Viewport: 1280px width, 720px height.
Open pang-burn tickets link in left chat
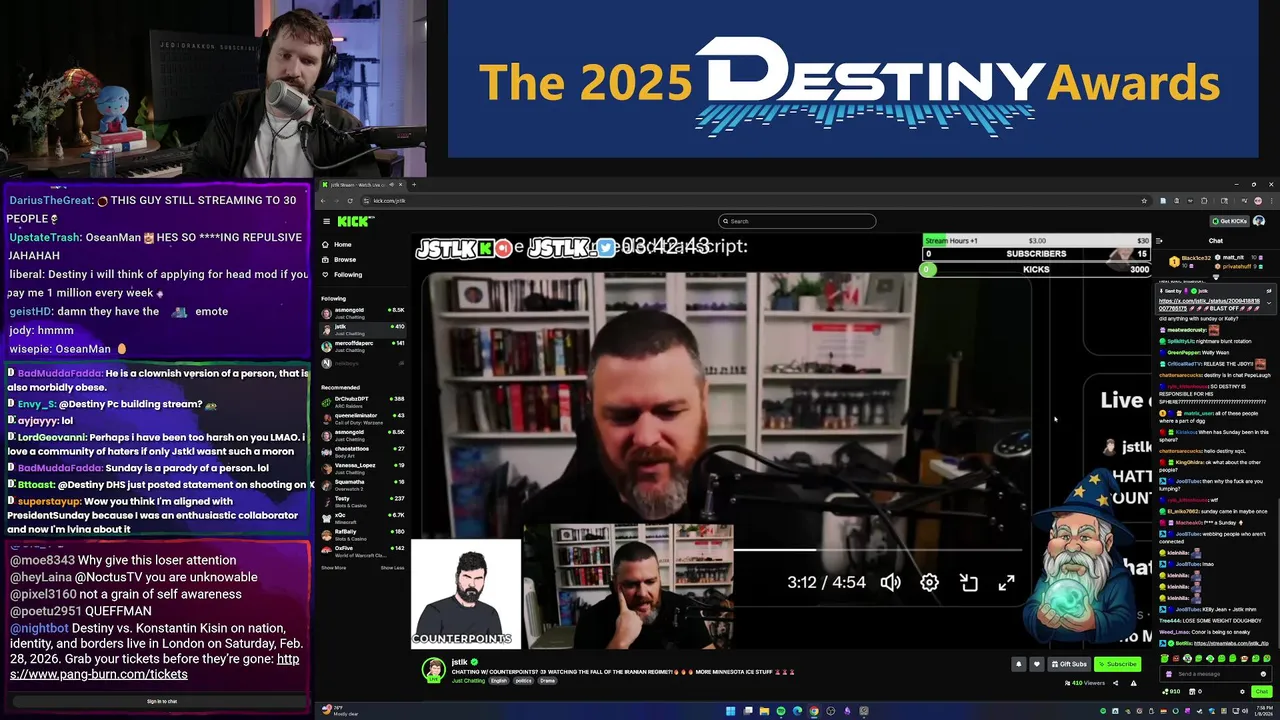coord(154,667)
